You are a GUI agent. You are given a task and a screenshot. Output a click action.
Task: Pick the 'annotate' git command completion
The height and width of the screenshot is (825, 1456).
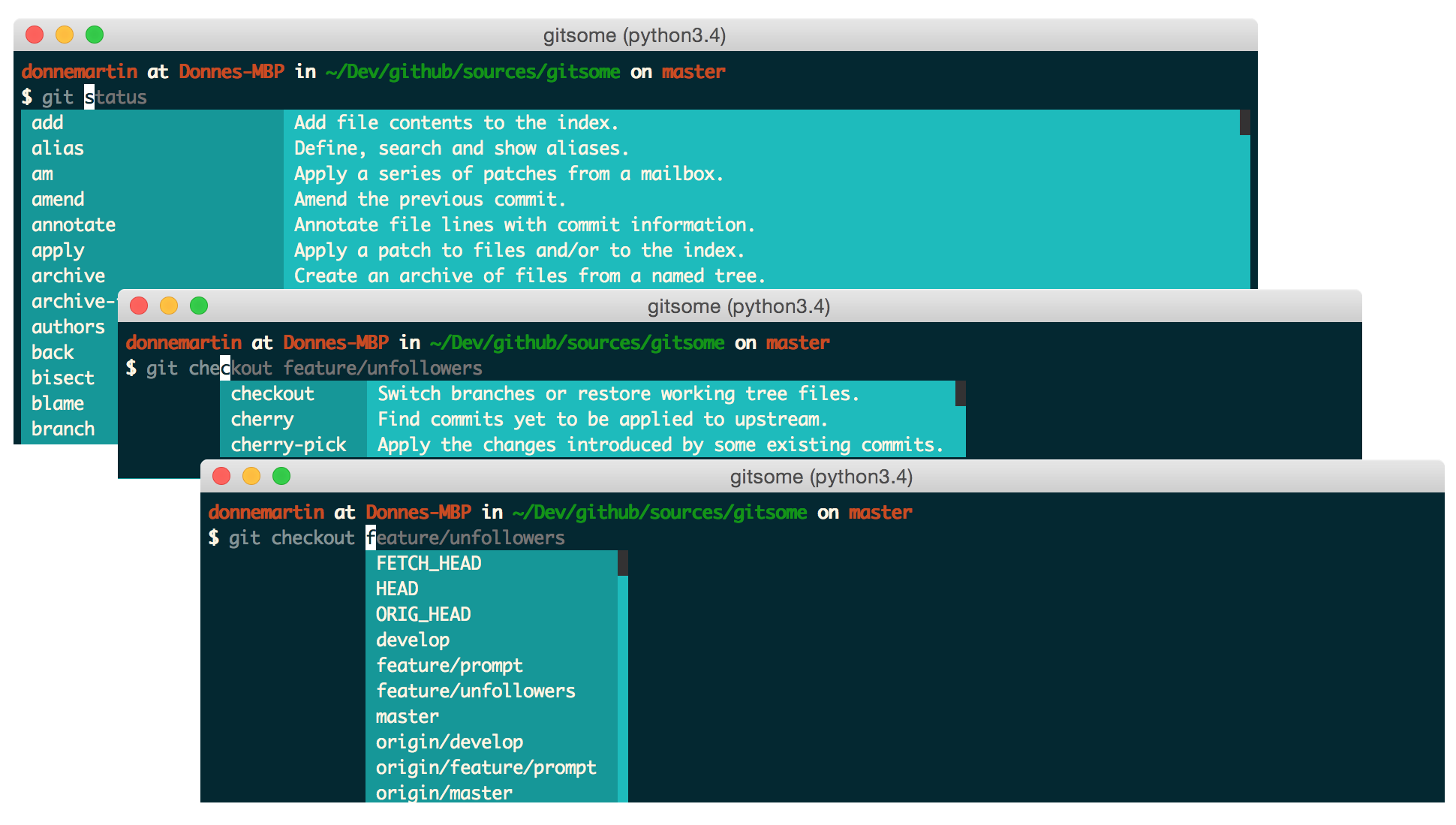[x=74, y=224]
